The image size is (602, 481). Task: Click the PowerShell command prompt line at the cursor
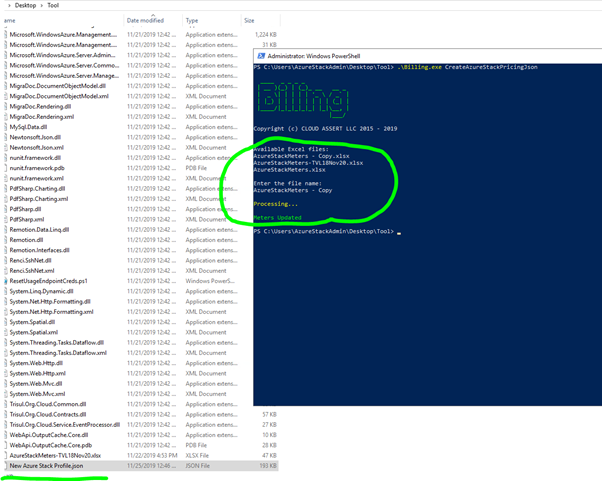click(x=327, y=231)
